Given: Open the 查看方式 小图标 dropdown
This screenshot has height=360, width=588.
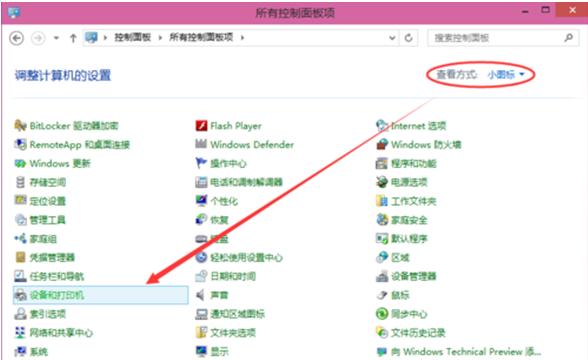Looking at the screenshot, I should (x=506, y=74).
